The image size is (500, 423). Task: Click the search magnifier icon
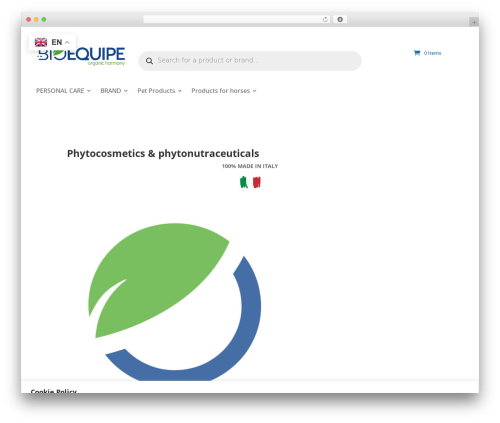point(149,61)
